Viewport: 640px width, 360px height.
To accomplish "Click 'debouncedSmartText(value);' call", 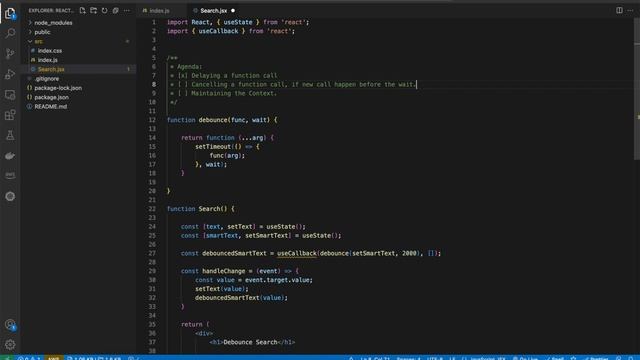I will tap(241, 298).
